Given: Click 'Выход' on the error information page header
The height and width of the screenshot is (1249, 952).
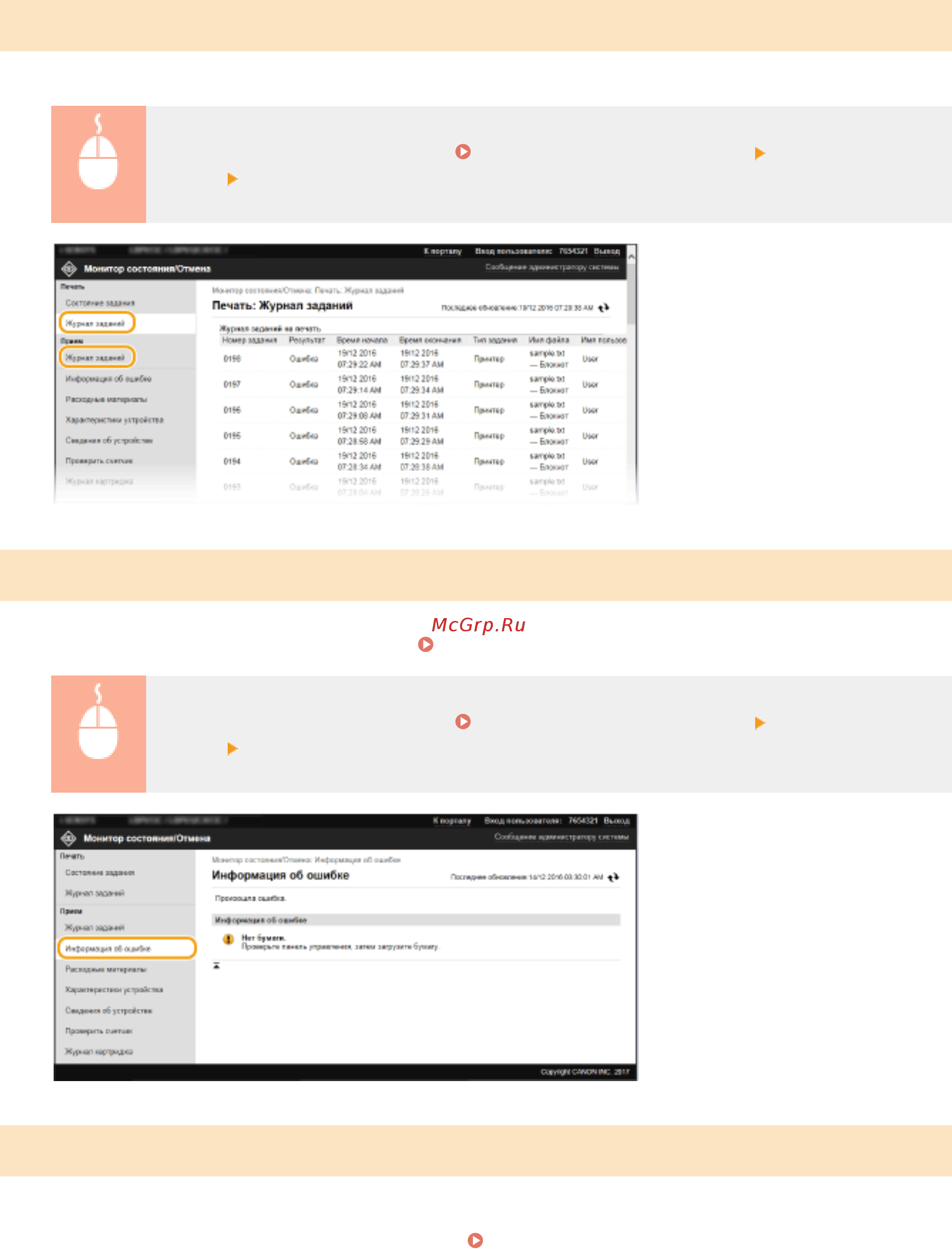Looking at the screenshot, I should 617,821.
